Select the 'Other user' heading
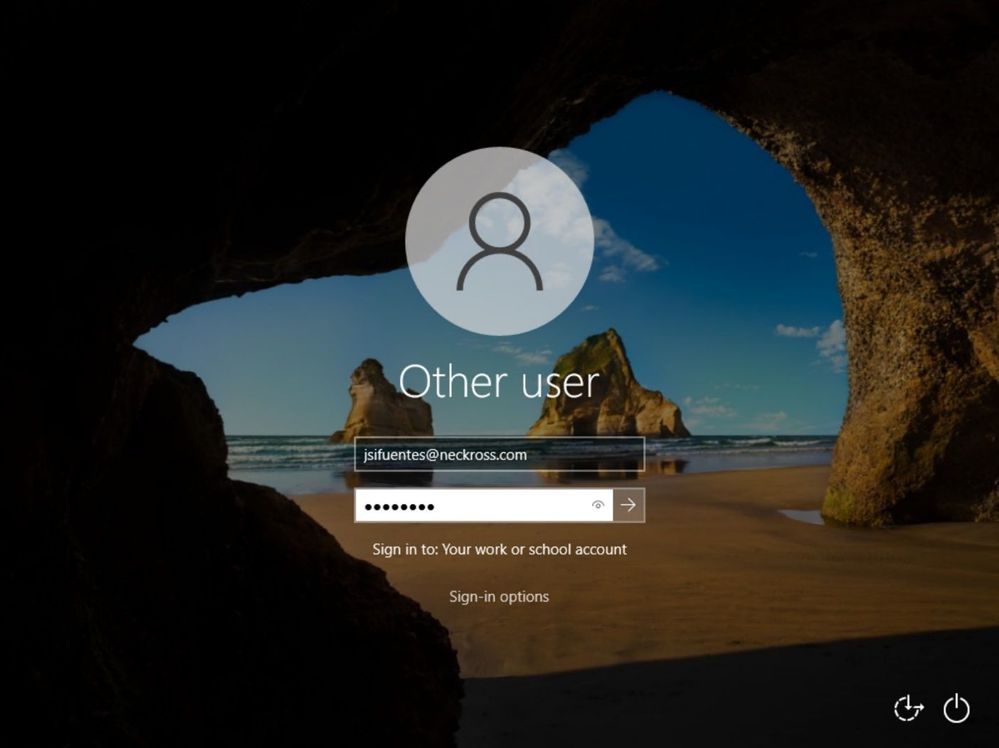The image size is (999, 748). pyautogui.click(x=499, y=382)
